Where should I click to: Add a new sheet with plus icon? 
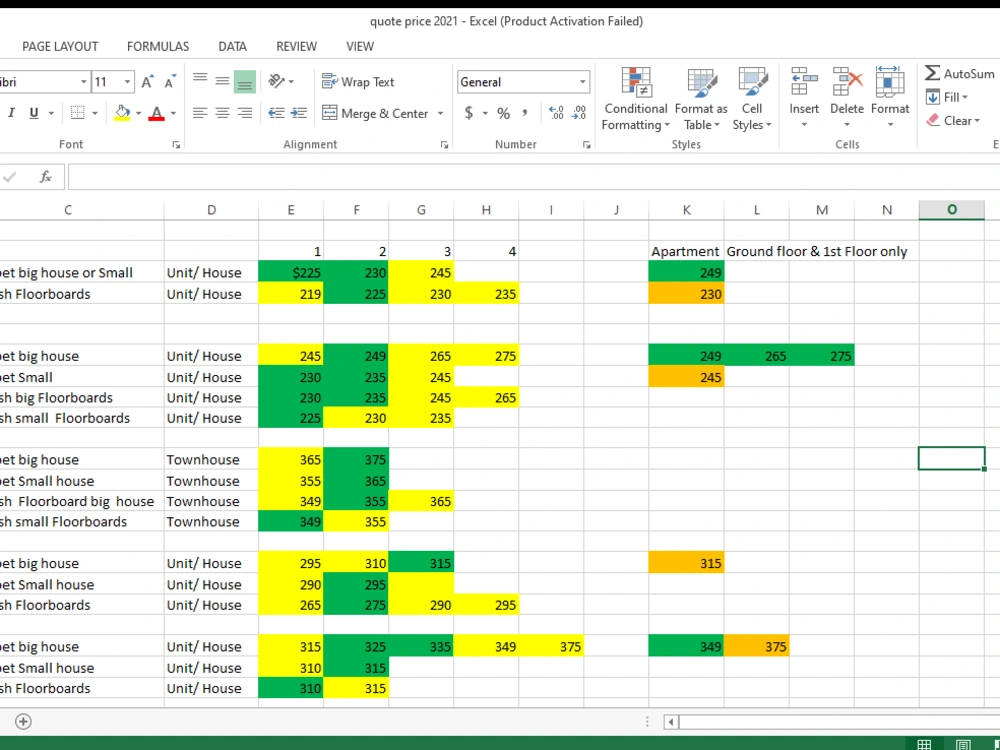point(23,721)
